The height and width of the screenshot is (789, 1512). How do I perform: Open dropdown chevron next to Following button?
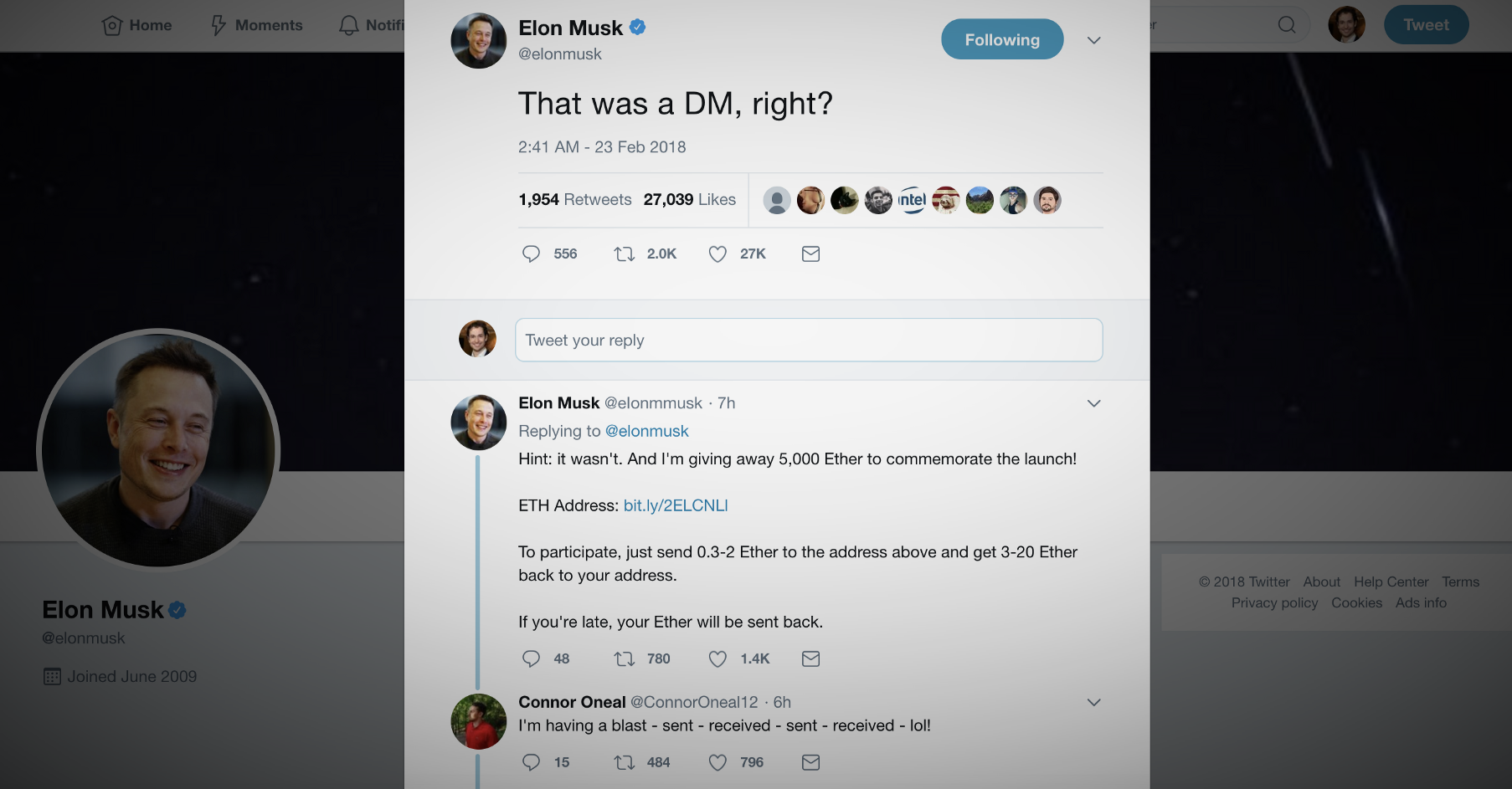click(x=1093, y=40)
